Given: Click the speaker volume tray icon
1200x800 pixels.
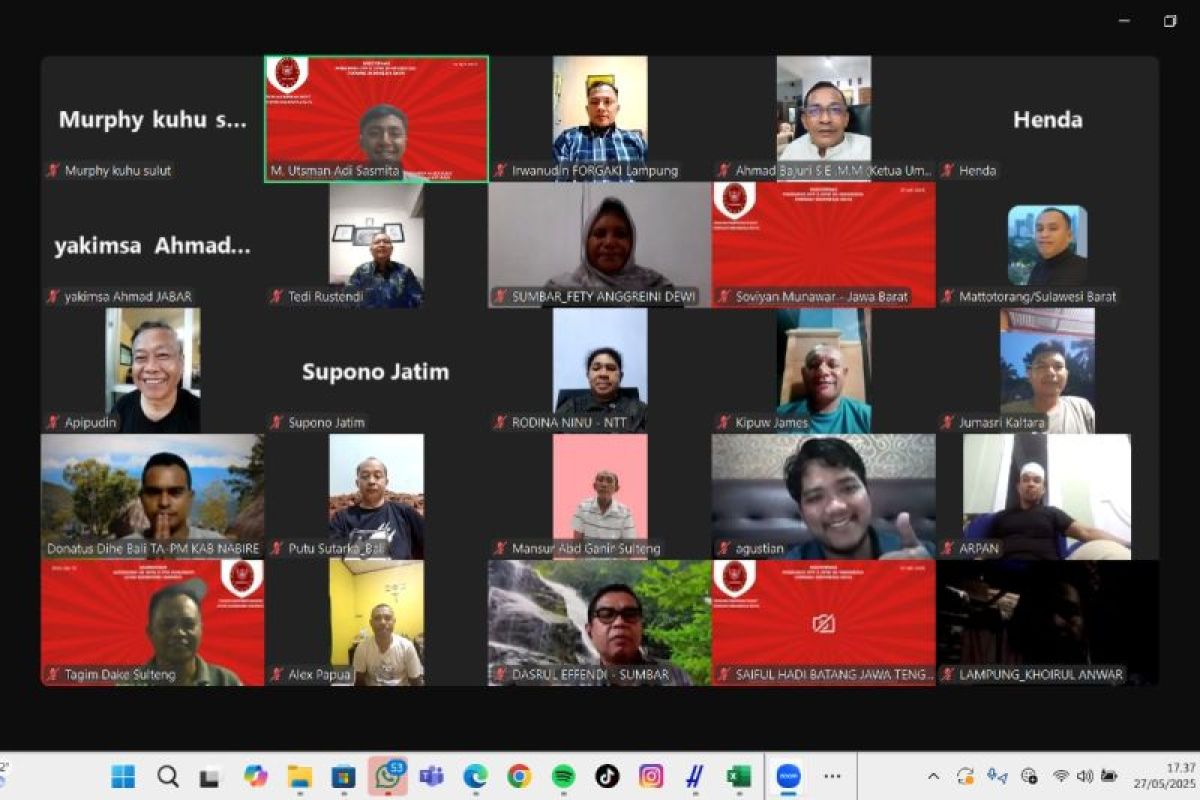Looking at the screenshot, I should pyautogui.click(x=1084, y=776).
